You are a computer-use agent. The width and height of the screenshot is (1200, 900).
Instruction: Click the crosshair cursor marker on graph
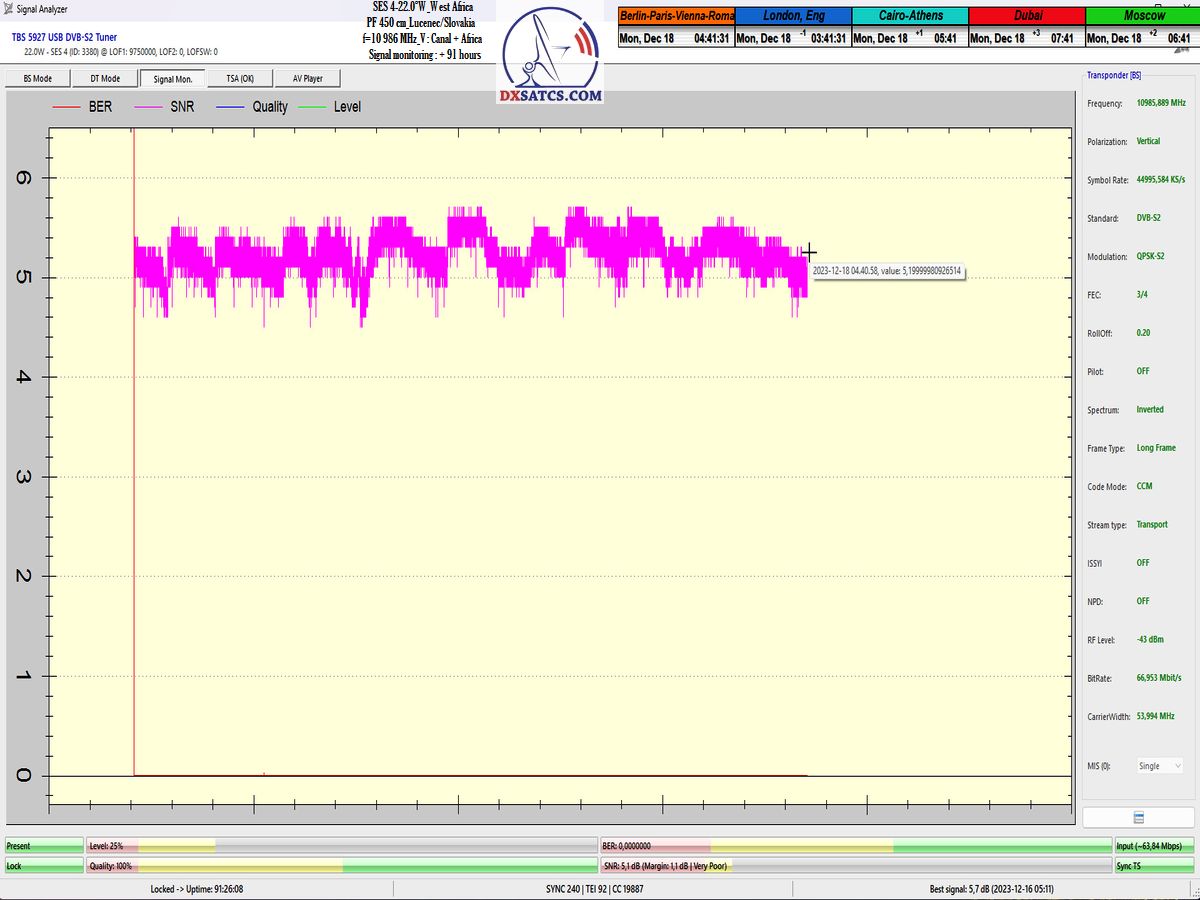click(x=808, y=253)
